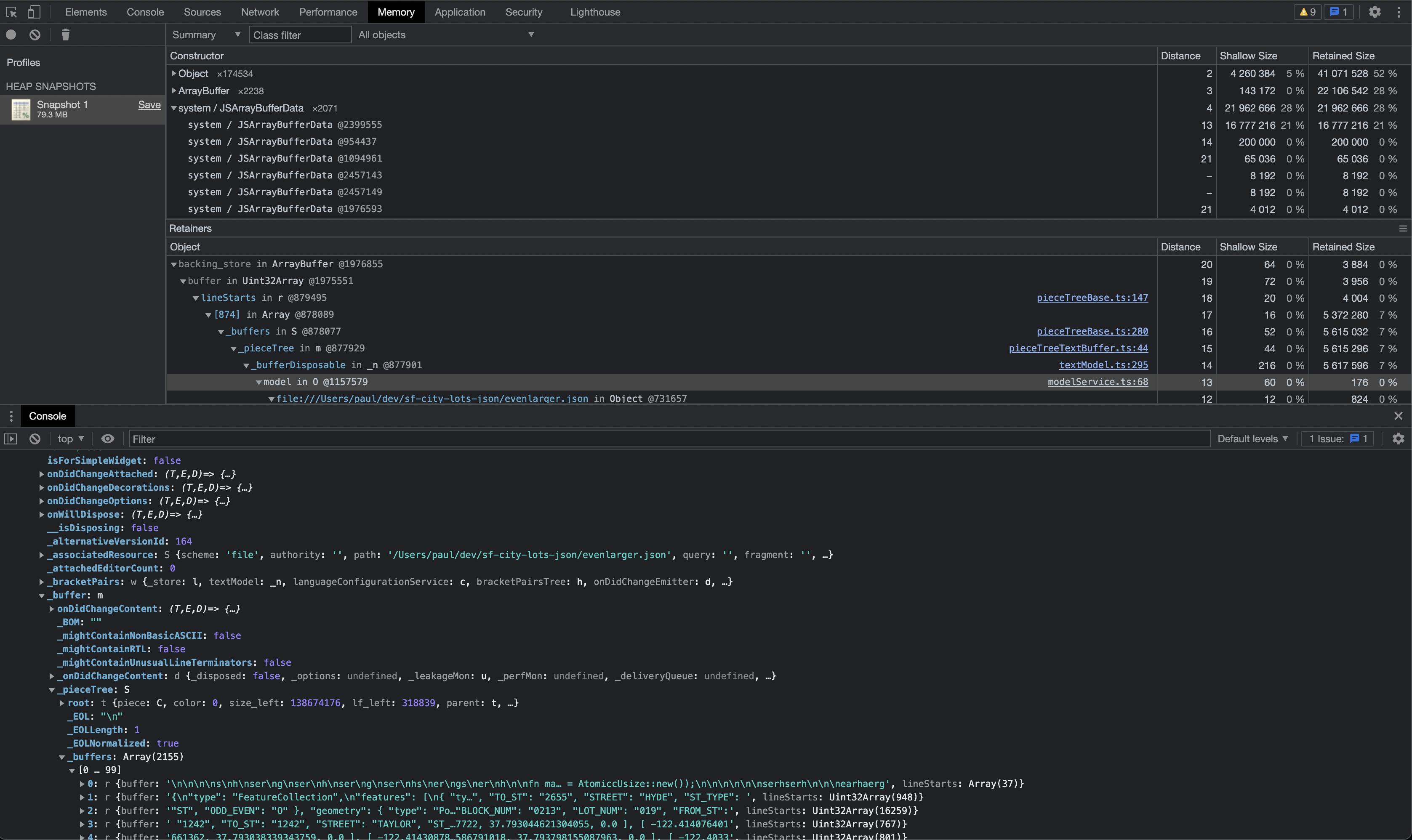Expand the Object constructor row

tap(174, 74)
